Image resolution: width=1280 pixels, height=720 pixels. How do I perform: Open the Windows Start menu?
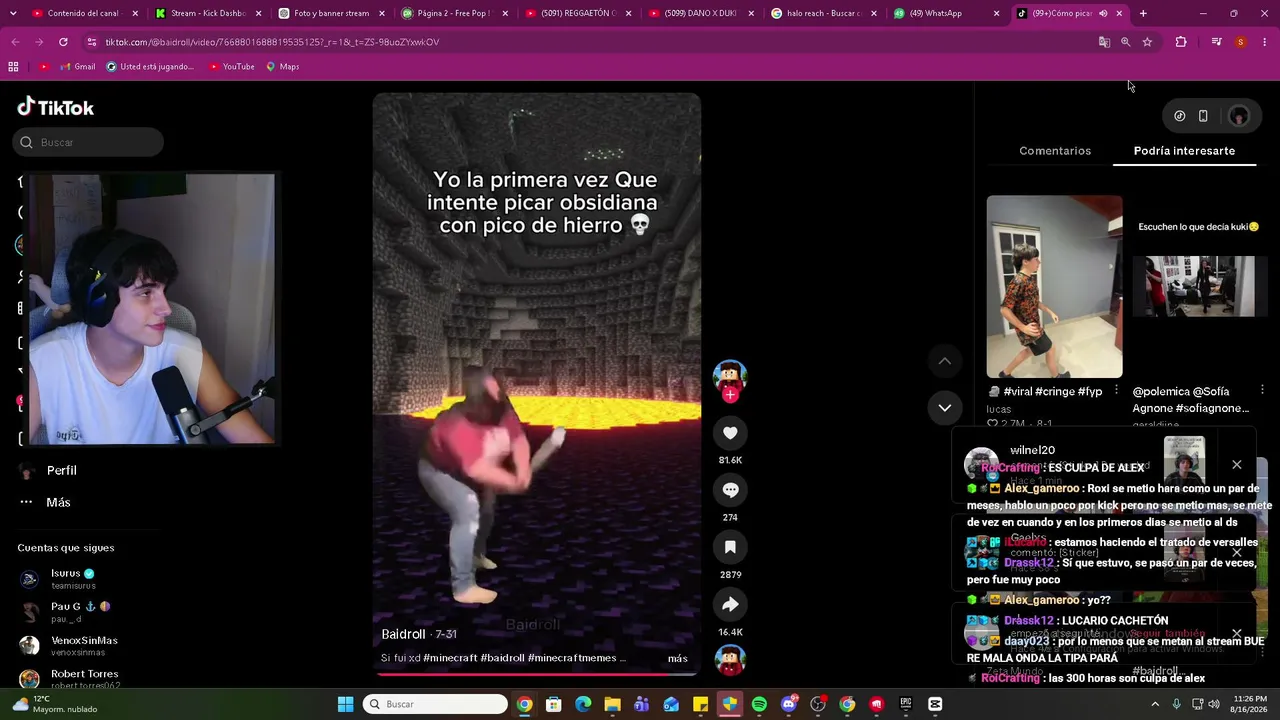point(345,704)
